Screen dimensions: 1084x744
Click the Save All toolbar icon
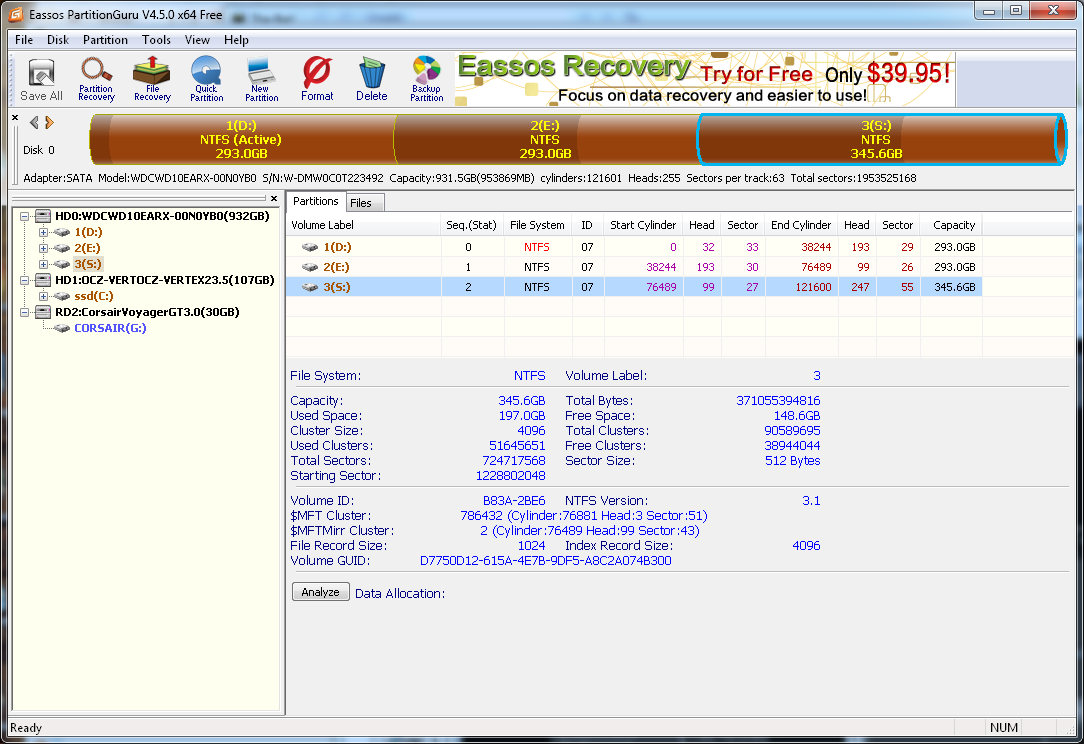click(x=41, y=80)
